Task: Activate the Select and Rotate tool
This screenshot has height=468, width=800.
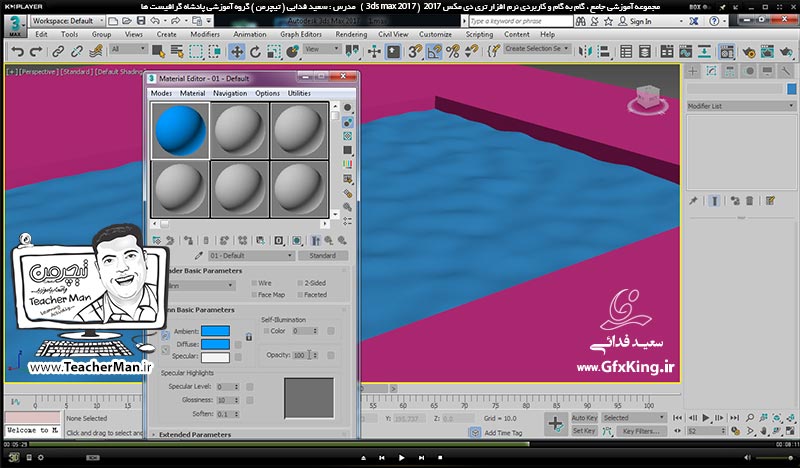Action: pos(255,52)
